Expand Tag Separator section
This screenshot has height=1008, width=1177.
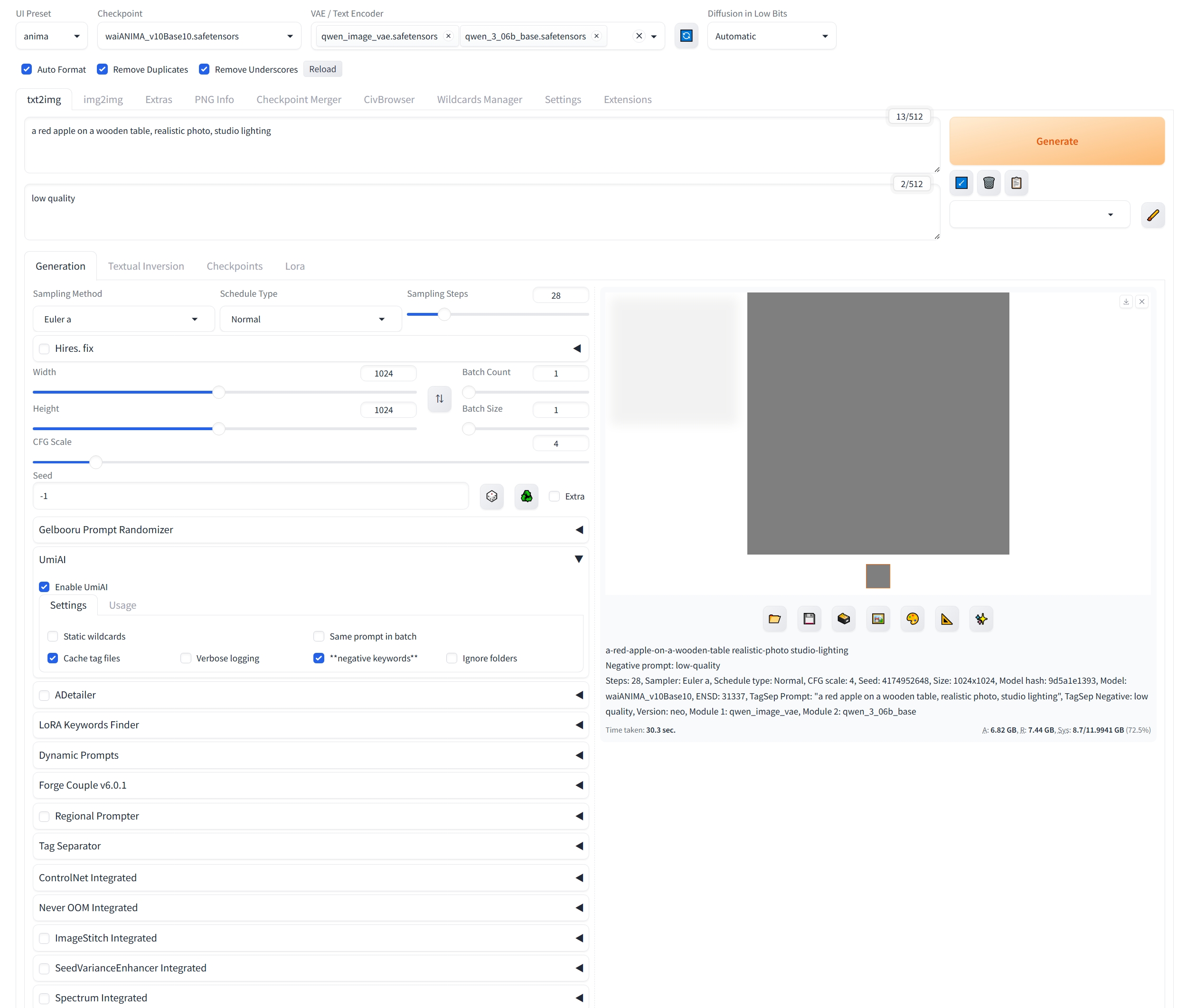(311, 846)
